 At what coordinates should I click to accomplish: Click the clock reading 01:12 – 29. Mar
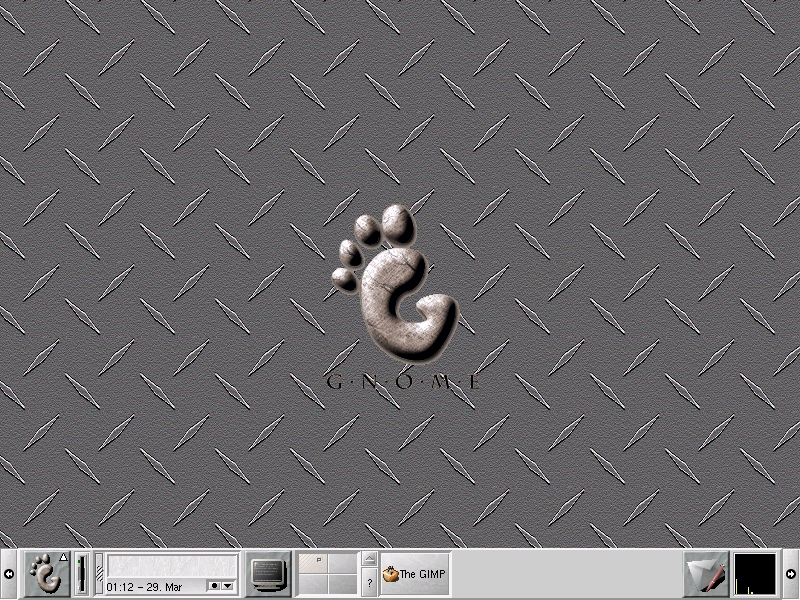[144, 587]
